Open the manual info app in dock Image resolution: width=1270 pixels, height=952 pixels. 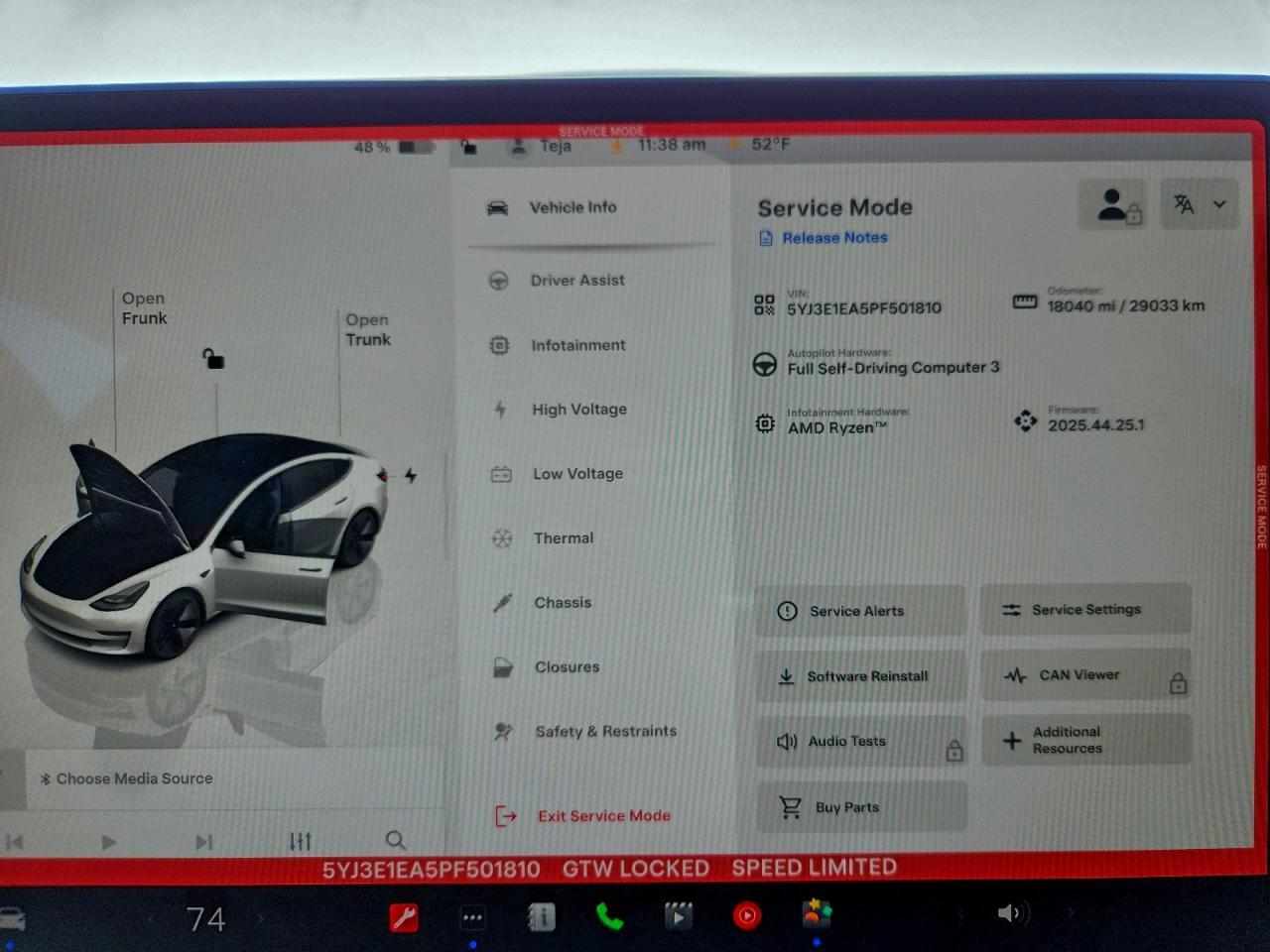541,916
